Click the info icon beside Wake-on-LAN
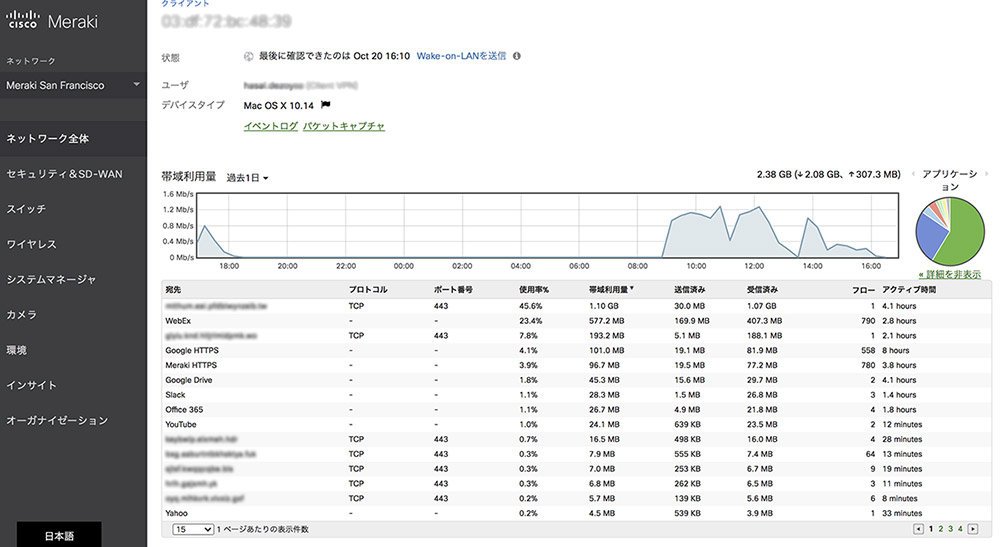Viewport: 1000px width, 547px height. tap(517, 56)
